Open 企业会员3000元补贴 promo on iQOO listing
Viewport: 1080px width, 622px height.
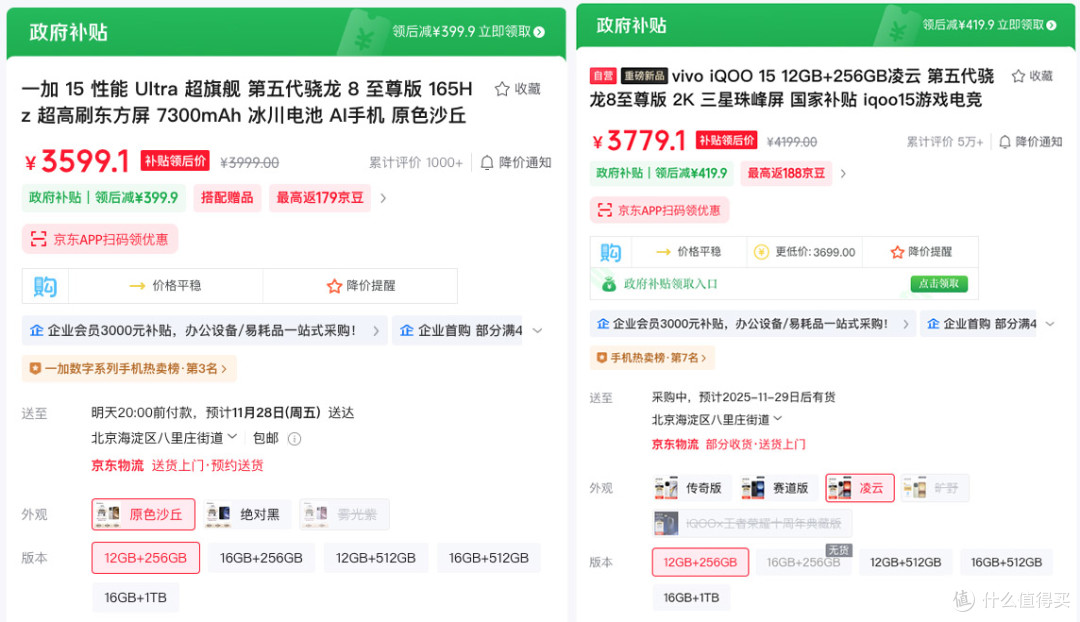click(x=752, y=324)
